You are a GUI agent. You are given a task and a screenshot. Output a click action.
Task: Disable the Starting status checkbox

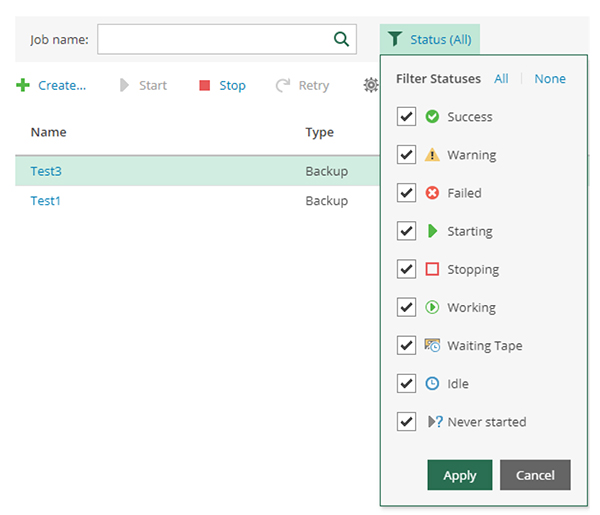[406, 231]
